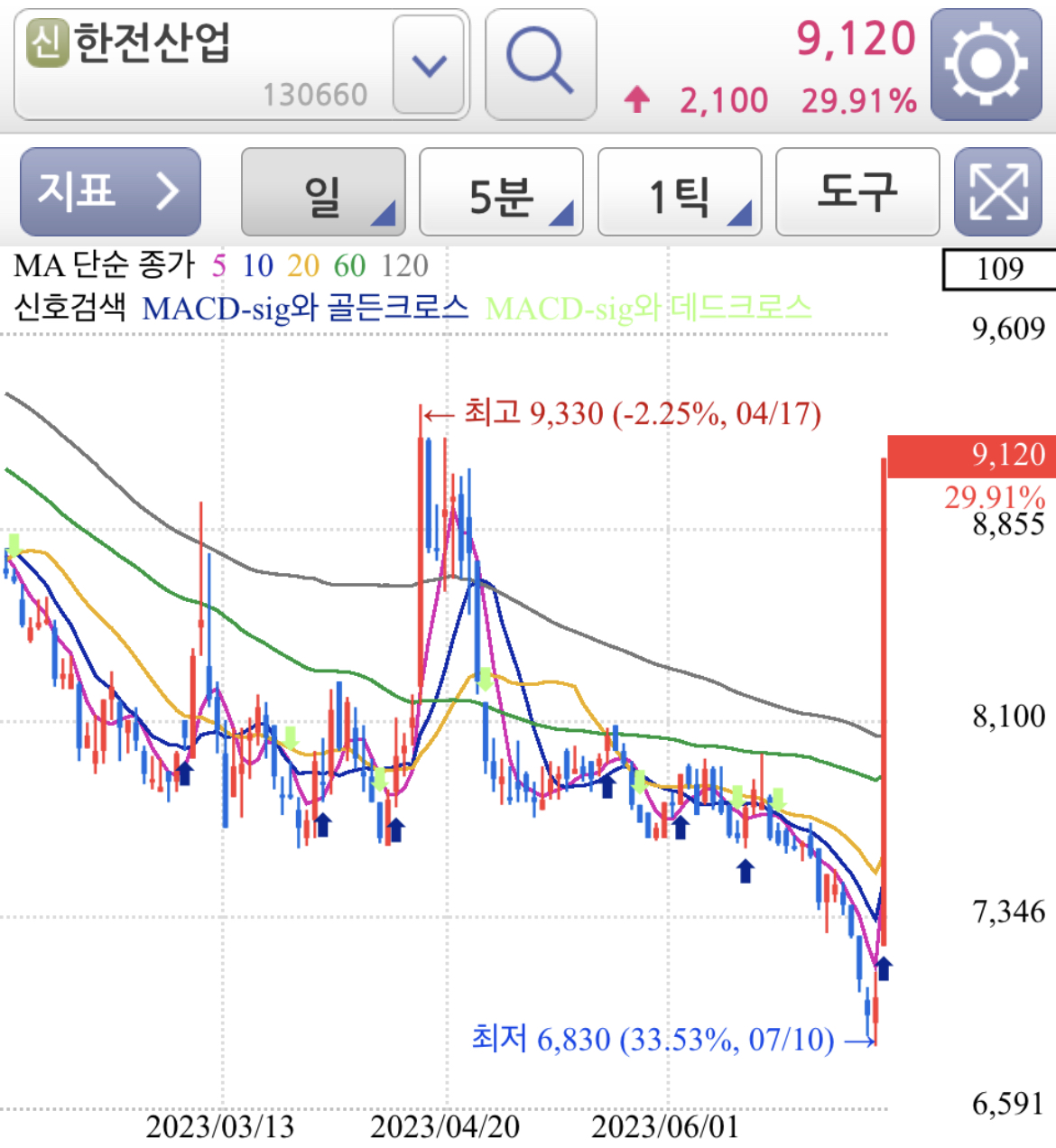Screen dimensions: 1056x1148
Task: Click the stock code 130660
Action: pos(315,95)
